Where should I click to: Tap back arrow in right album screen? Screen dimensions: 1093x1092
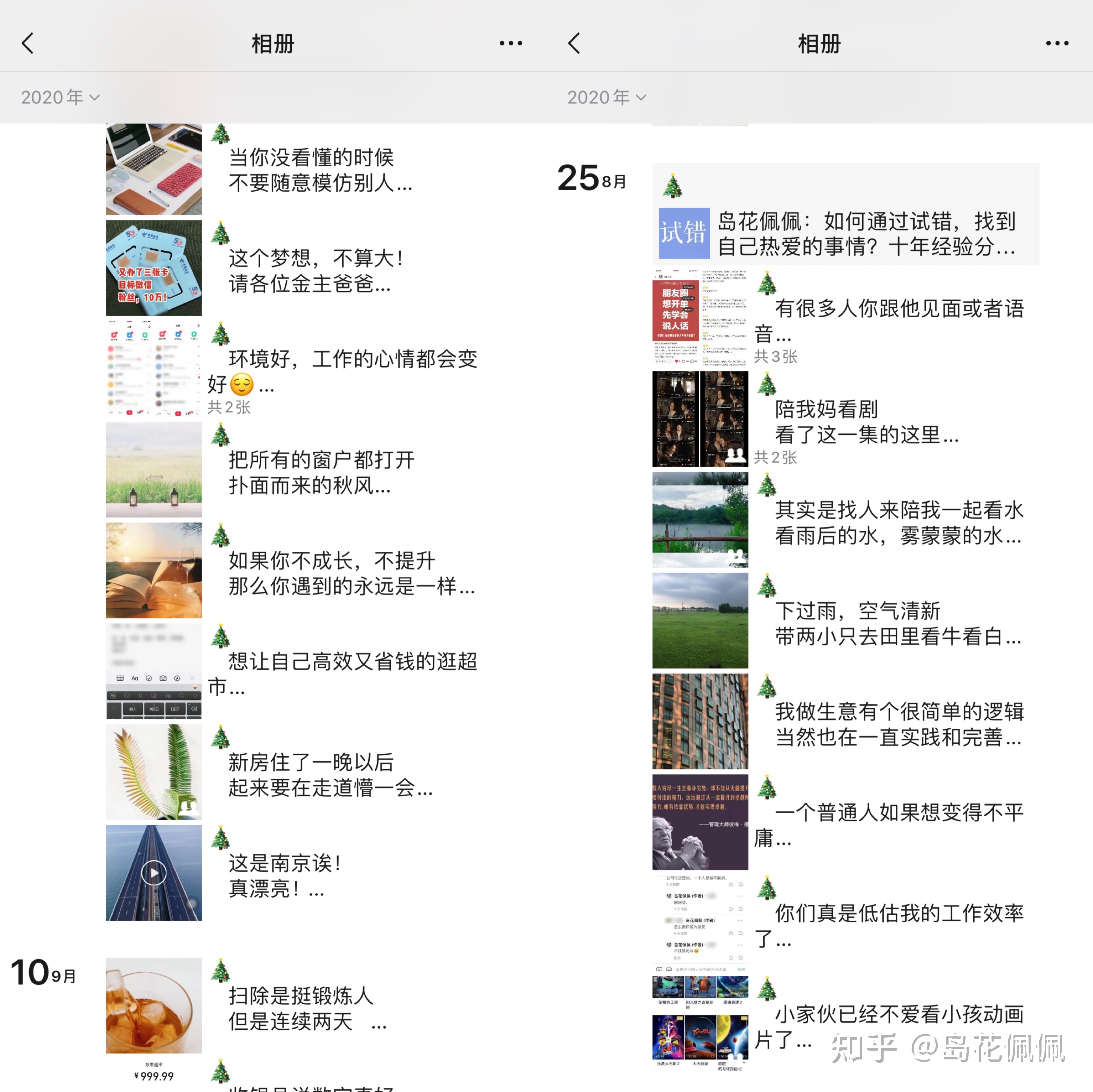click(574, 44)
